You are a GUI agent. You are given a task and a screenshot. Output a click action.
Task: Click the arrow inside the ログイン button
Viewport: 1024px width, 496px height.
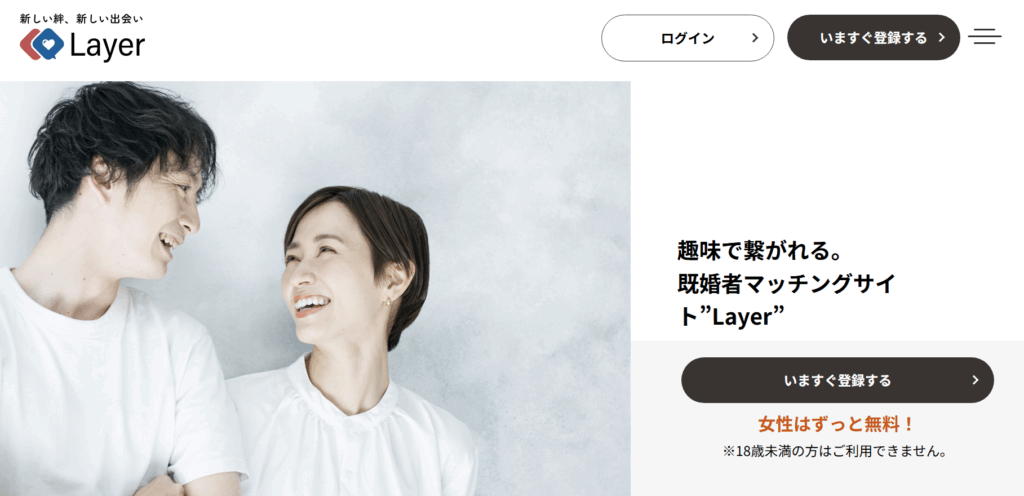[755, 38]
